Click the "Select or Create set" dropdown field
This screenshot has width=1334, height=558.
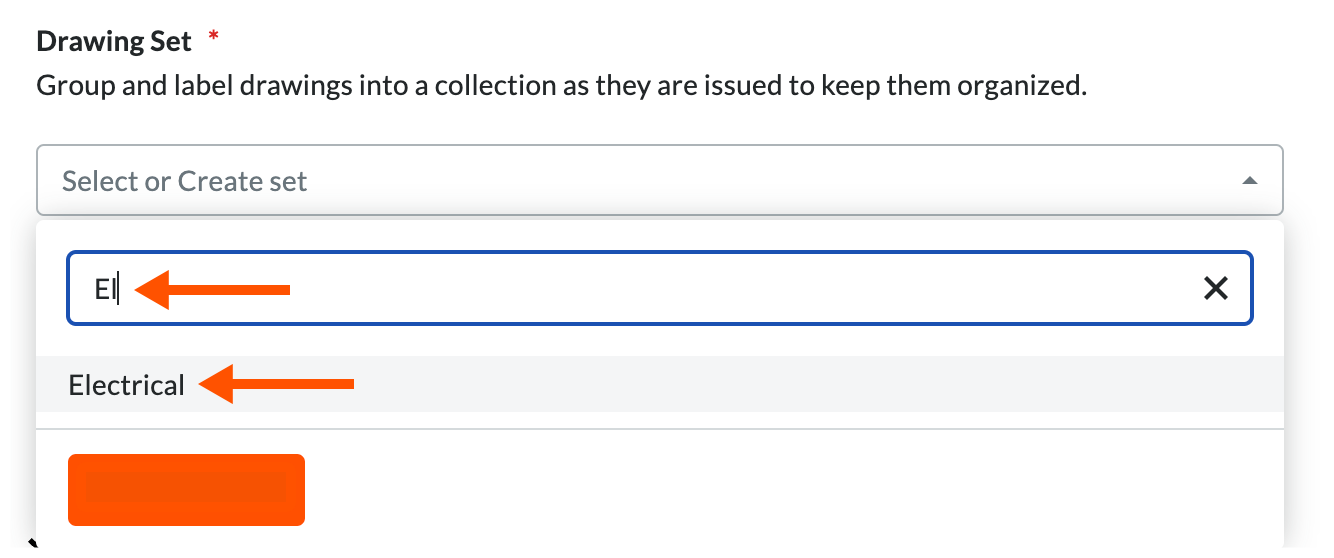(x=659, y=181)
